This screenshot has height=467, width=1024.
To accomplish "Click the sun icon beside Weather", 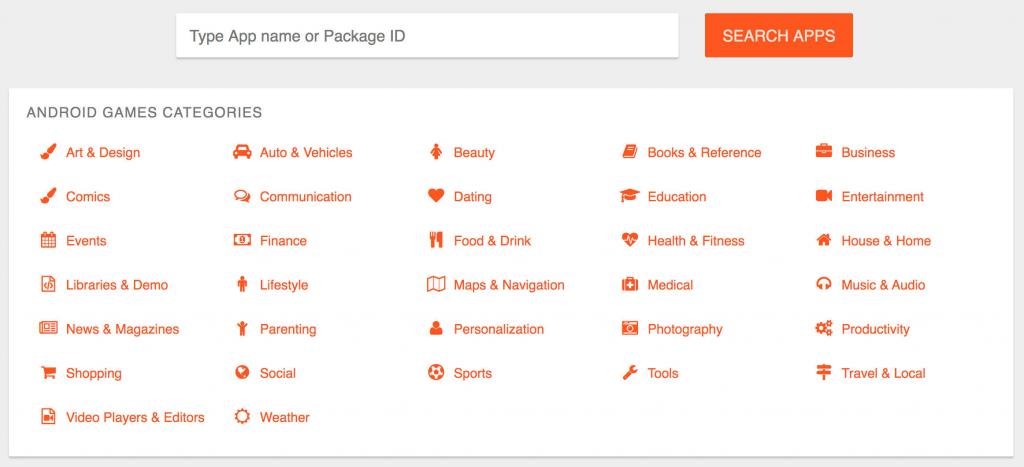I will click(x=241, y=417).
